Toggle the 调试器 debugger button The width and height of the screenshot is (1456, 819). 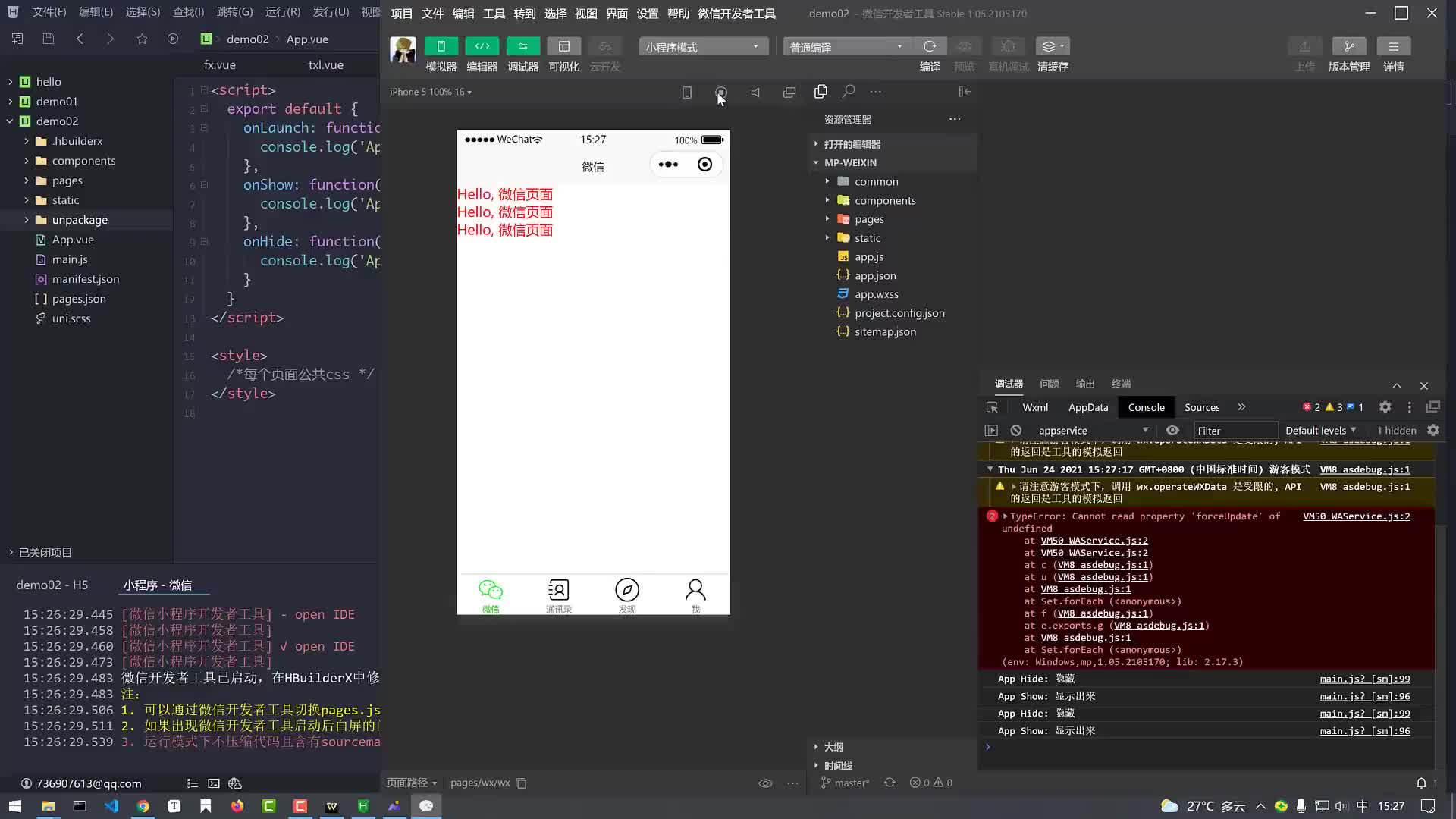(522, 46)
